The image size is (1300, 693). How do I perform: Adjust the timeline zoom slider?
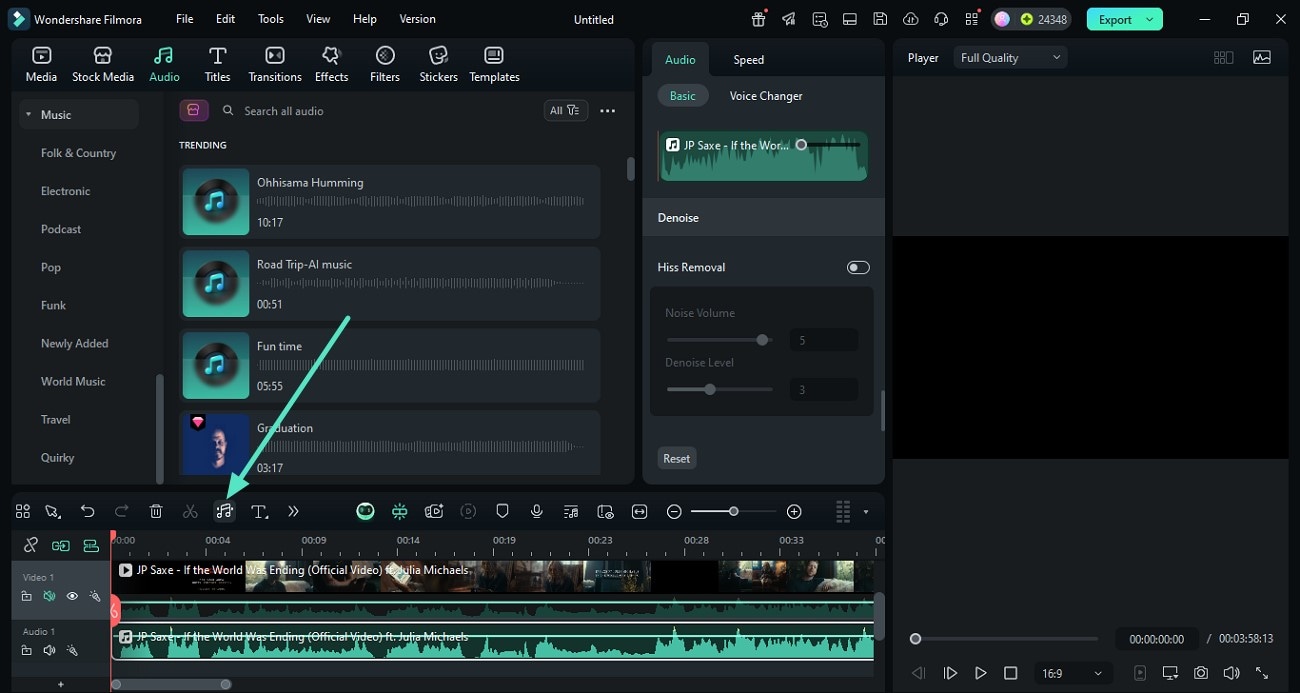coord(733,511)
